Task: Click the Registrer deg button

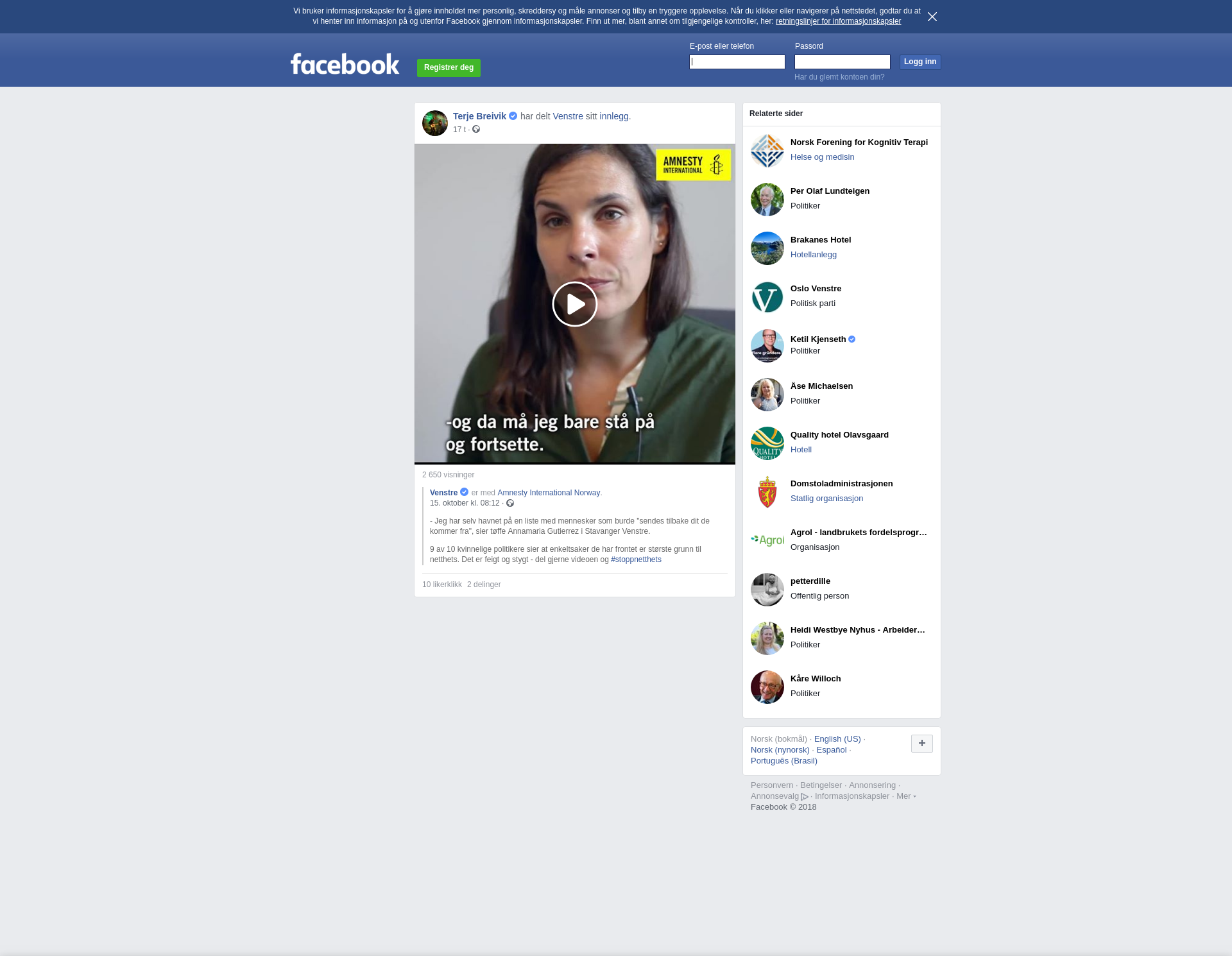Action: point(449,67)
